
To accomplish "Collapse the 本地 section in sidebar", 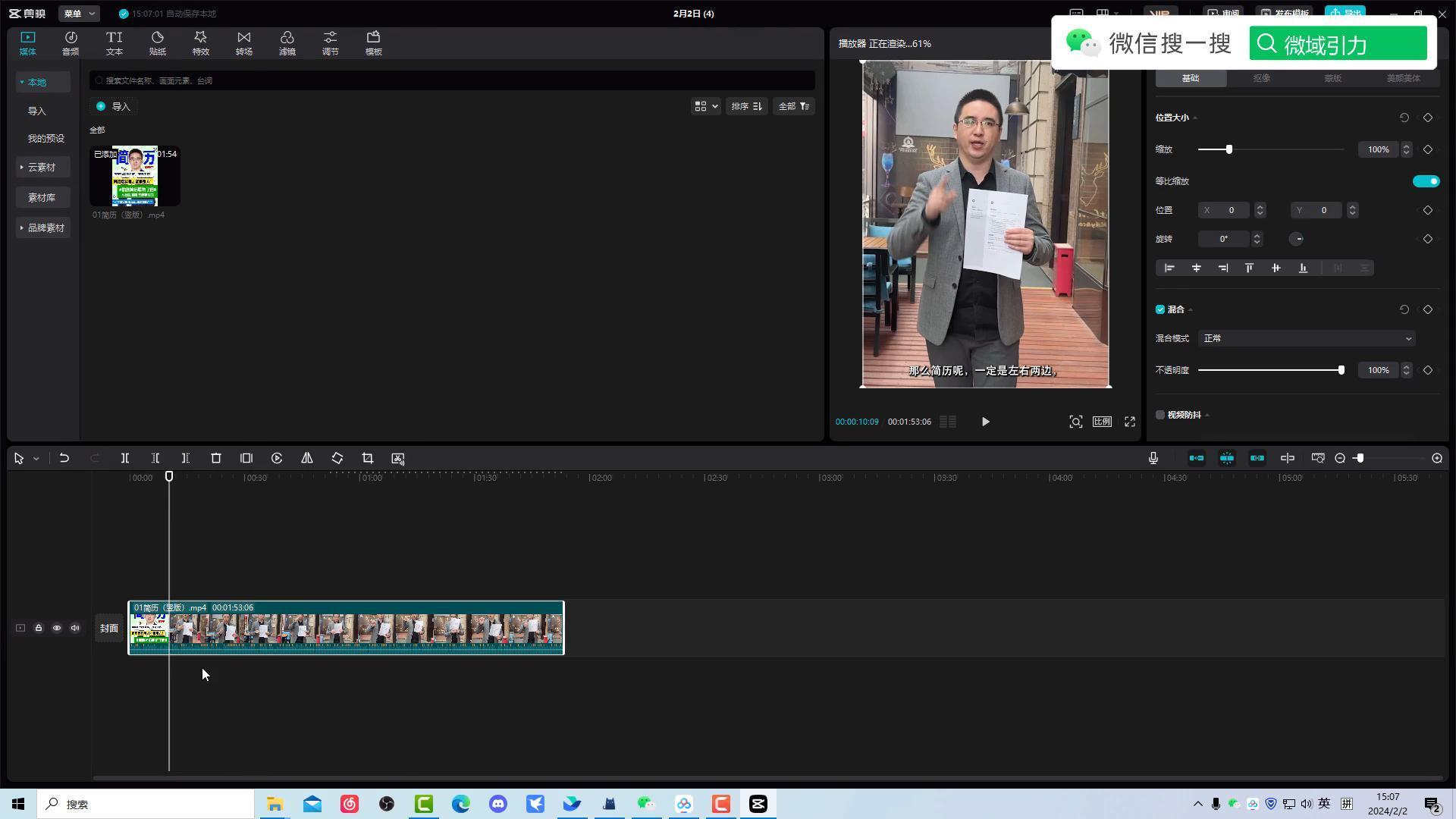I will (x=42, y=82).
